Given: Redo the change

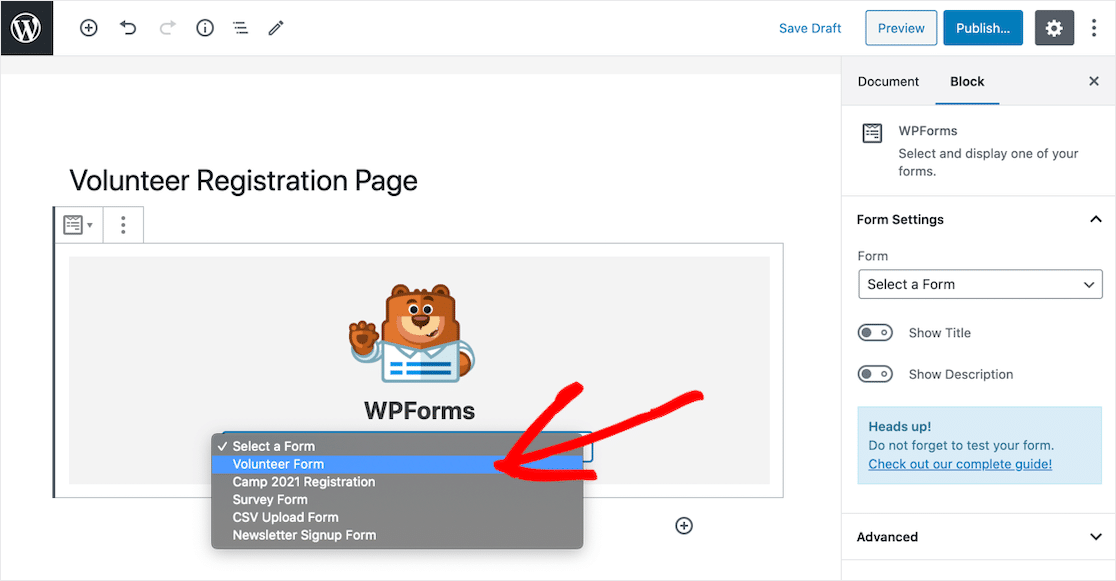Looking at the screenshot, I should click(167, 28).
